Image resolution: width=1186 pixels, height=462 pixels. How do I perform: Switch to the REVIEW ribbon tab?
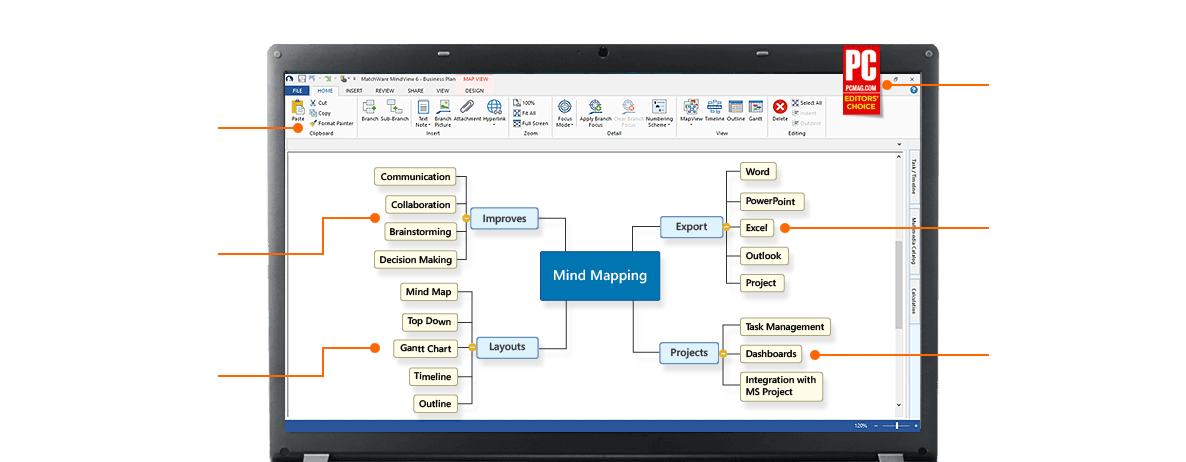pos(384,91)
